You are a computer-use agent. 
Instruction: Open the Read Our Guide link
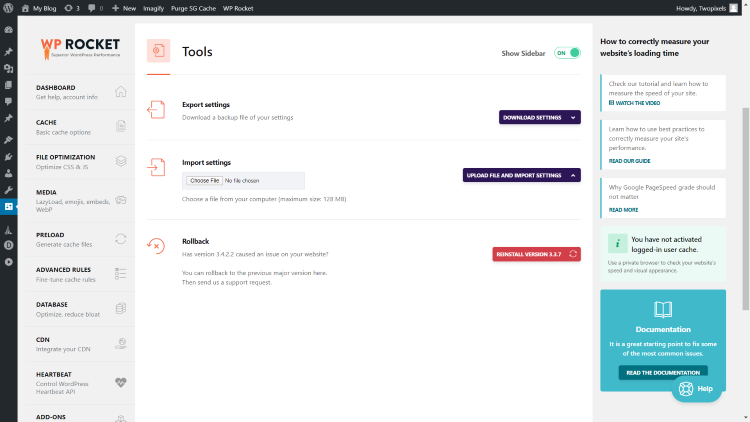629,161
